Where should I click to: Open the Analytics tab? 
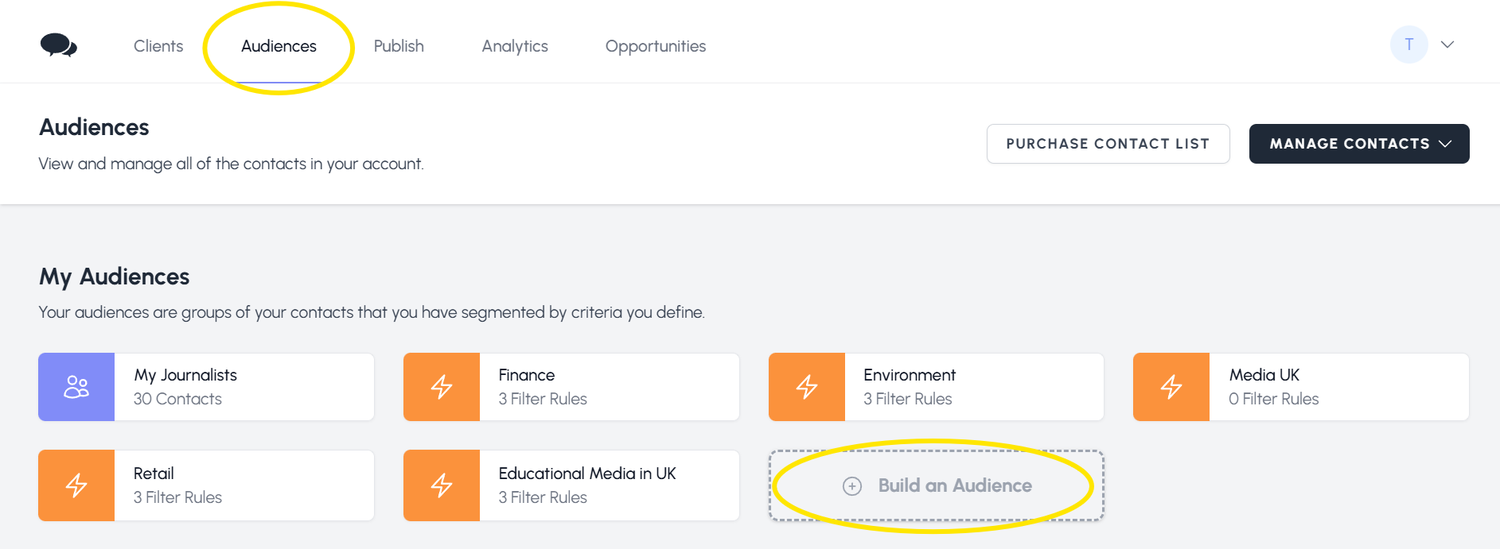tap(515, 46)
